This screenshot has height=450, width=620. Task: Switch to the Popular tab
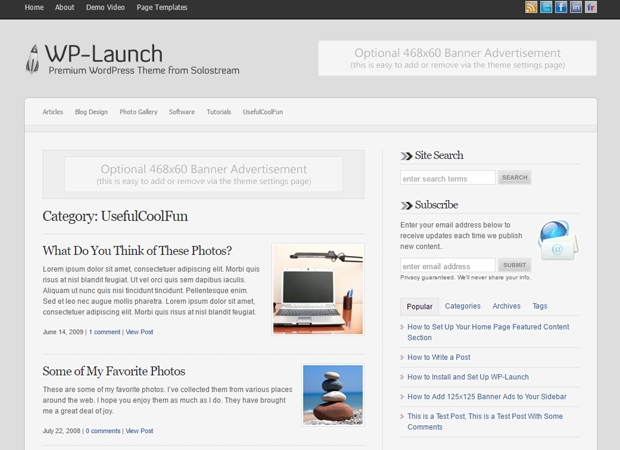[x=420, y=306]
